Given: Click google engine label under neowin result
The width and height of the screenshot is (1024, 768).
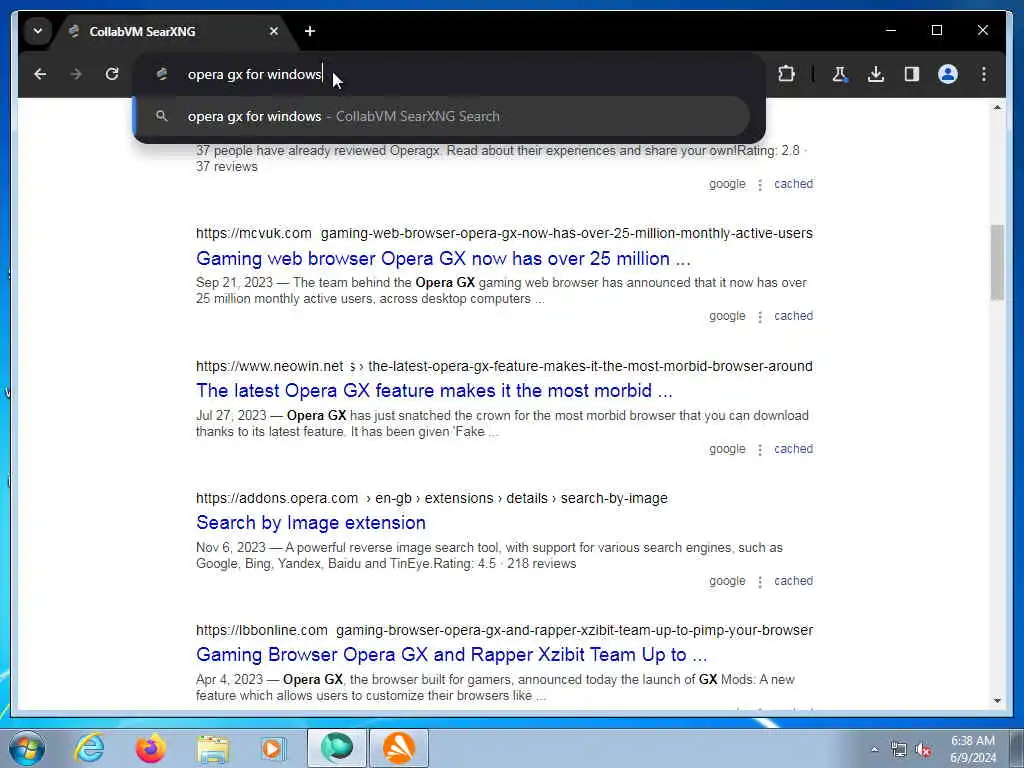Looking at the screenshot, I should (727, 449).
